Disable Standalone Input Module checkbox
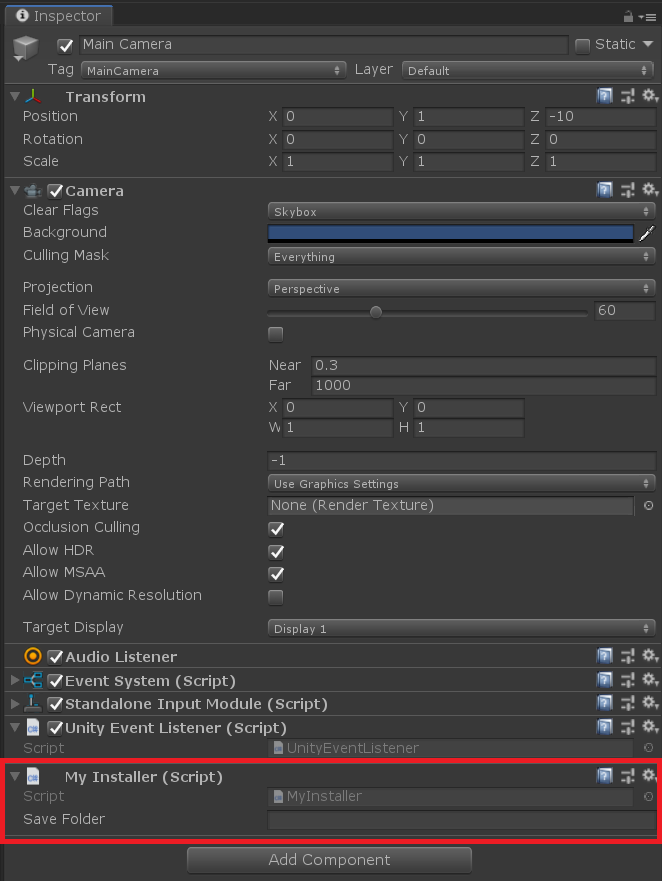The image size is (663, 881). (55, 704)
